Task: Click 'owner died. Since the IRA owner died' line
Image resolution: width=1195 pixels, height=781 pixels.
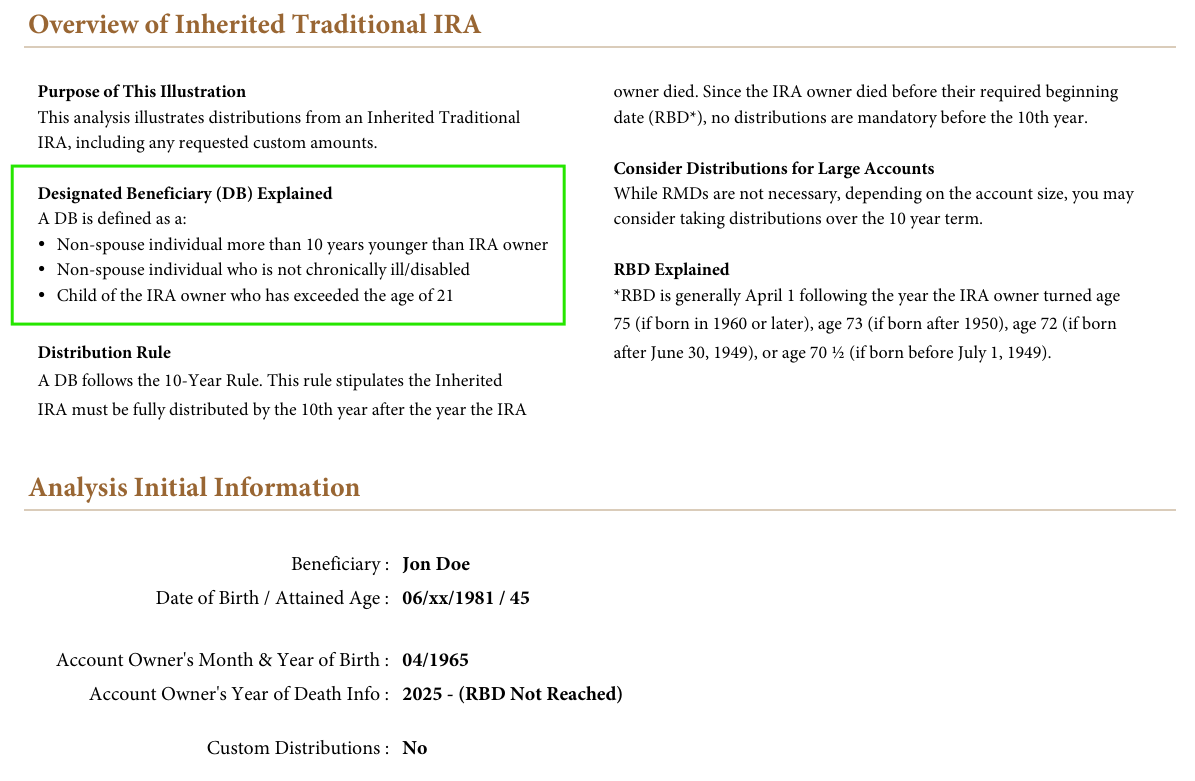Action: (x=866, y=91)
